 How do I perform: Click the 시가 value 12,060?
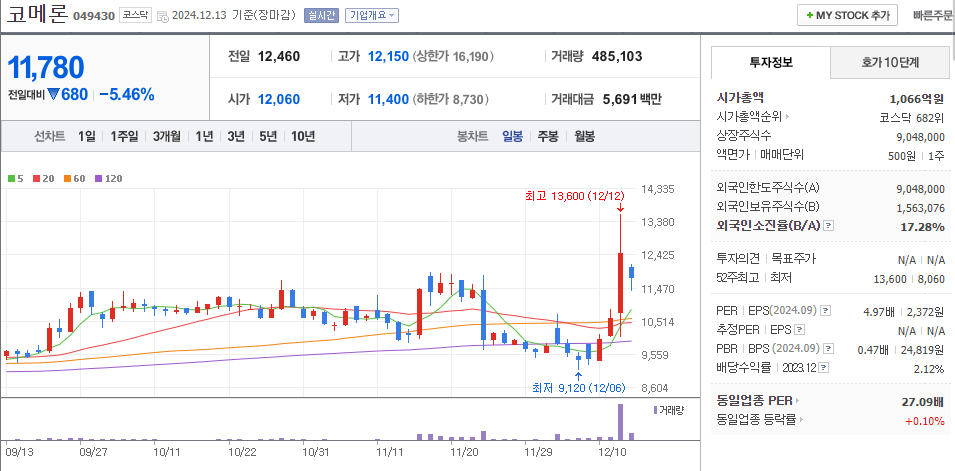pos(279,99)
